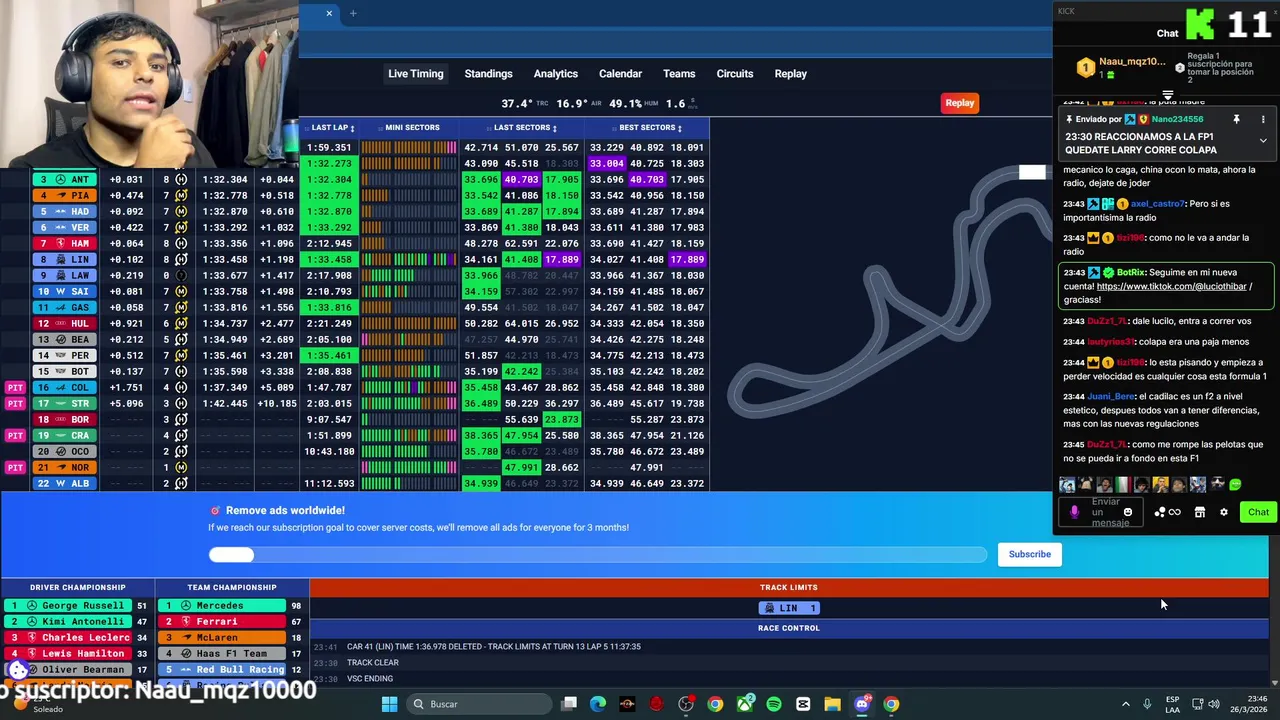Click Nano234556 username in pinned message
Viewport: 1280px width, 720px height.
pos(1176,119)
